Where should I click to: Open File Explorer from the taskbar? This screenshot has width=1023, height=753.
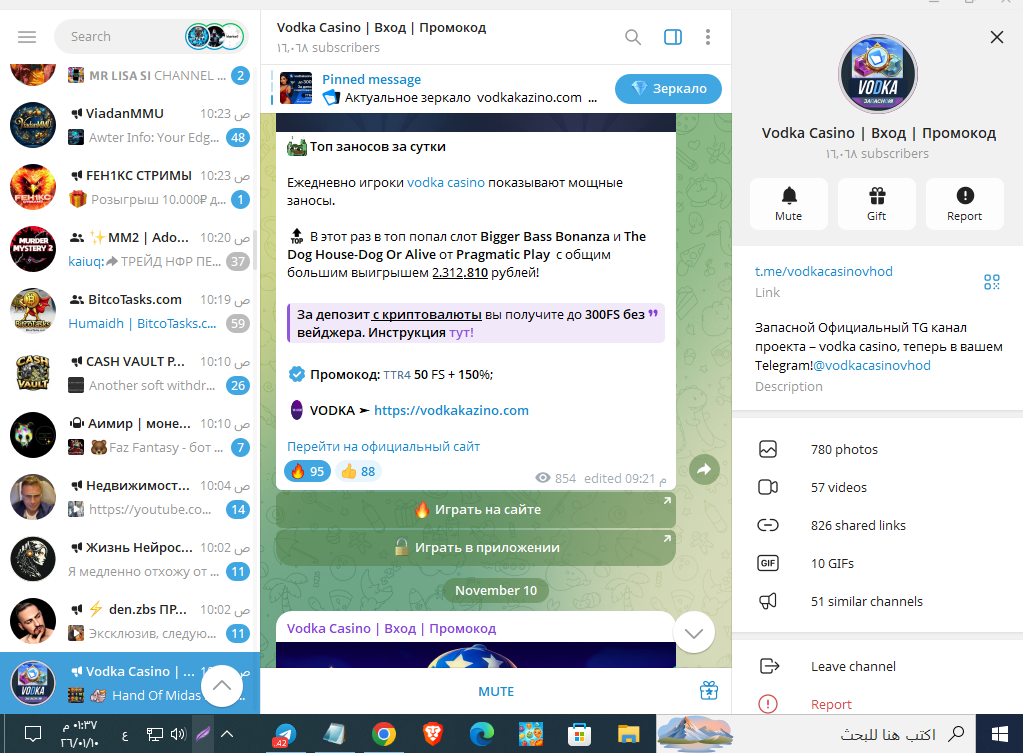pyautogui.click(x=628, y=735)
